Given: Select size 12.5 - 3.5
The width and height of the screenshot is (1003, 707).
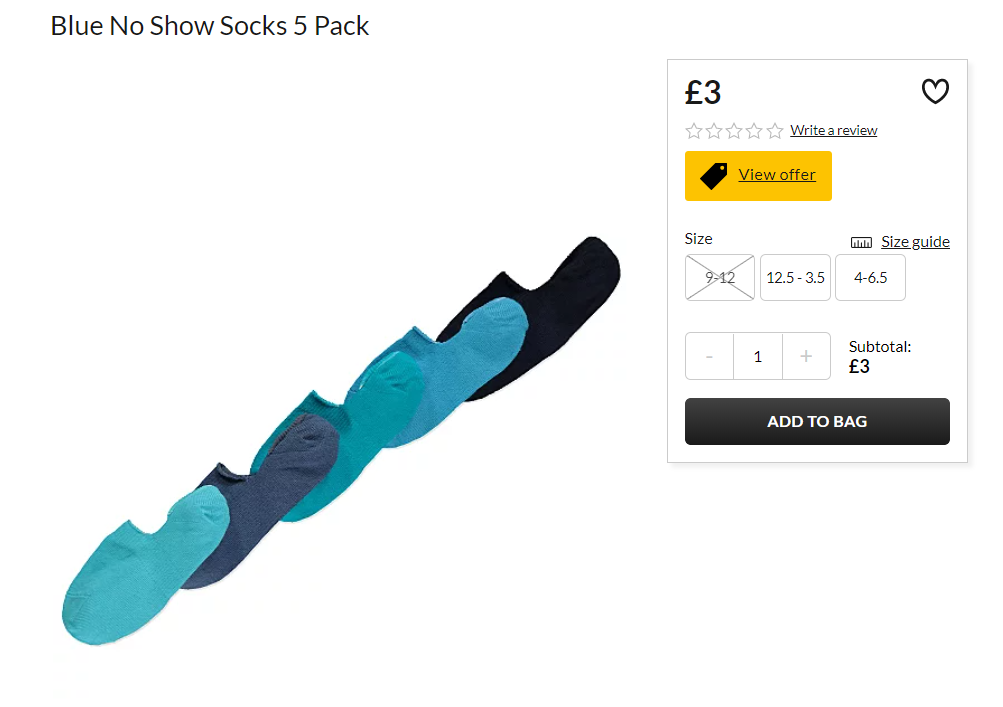Looking at the screenshot, I should [795, 278].
